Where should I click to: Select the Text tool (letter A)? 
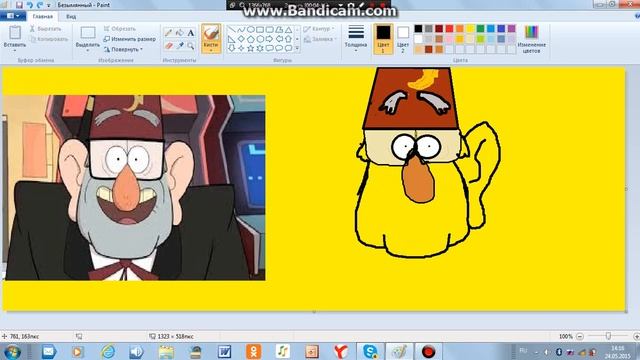click(x=191, y=33)
